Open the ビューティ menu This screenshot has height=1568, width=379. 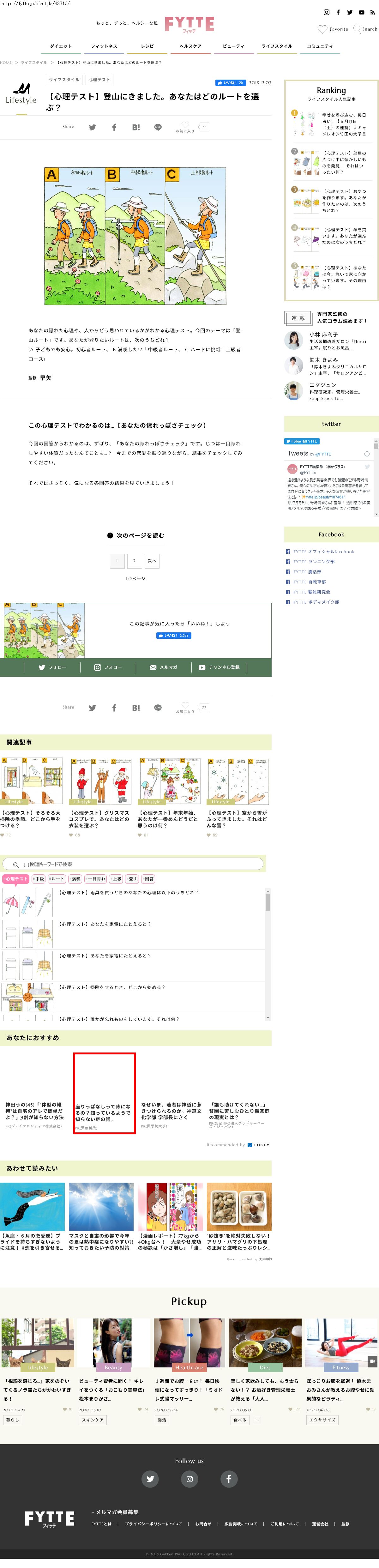(234, 46)
